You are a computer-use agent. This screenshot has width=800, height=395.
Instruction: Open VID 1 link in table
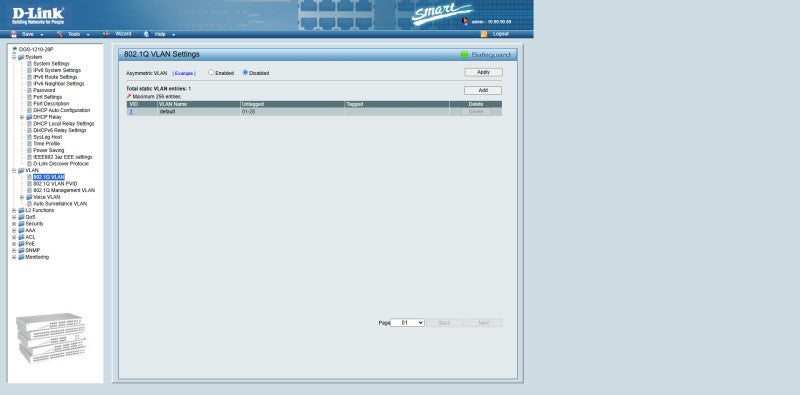pos(131,111)
